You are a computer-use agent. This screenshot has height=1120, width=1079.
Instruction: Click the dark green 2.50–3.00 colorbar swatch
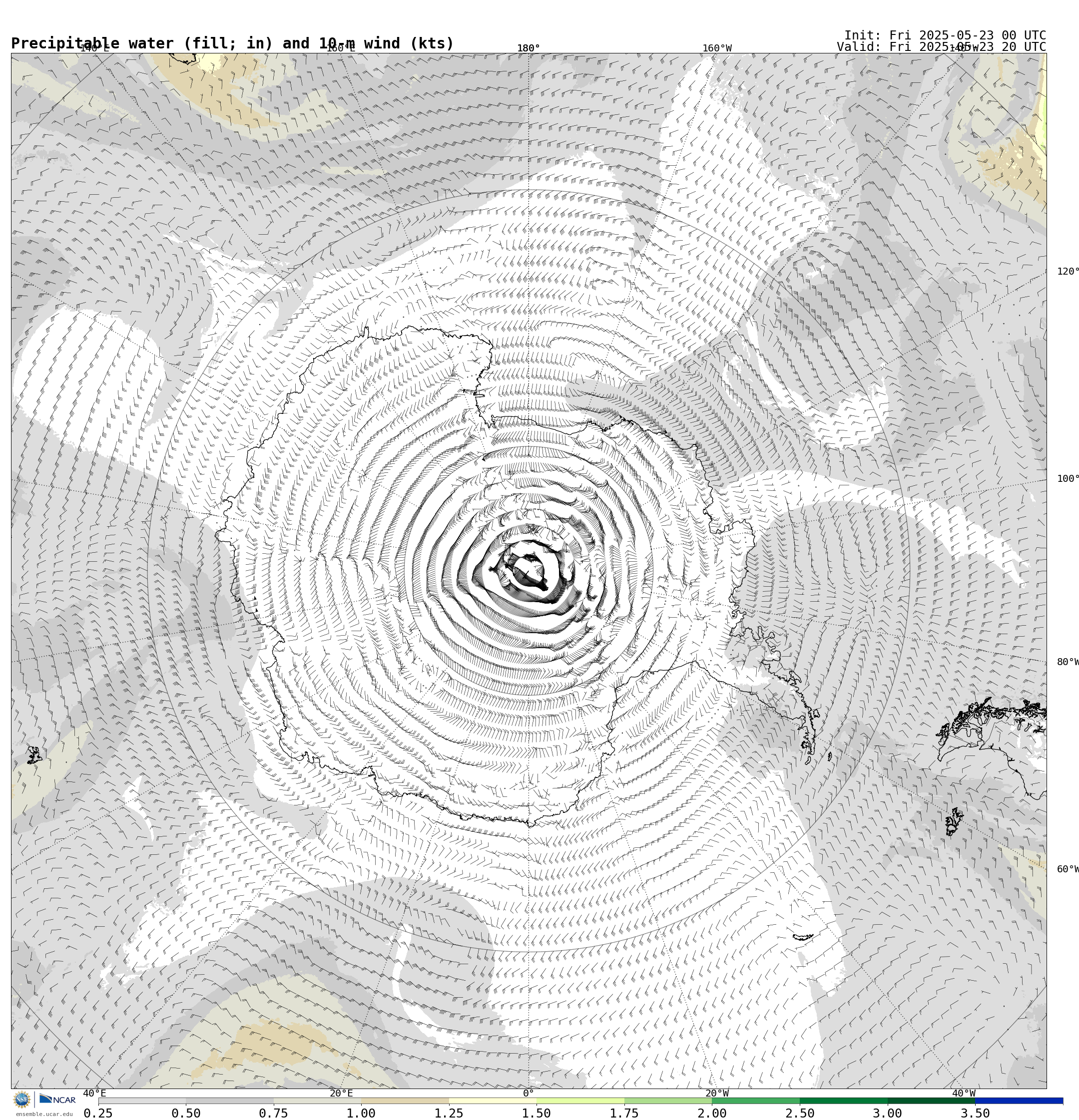click(843, 1101)
